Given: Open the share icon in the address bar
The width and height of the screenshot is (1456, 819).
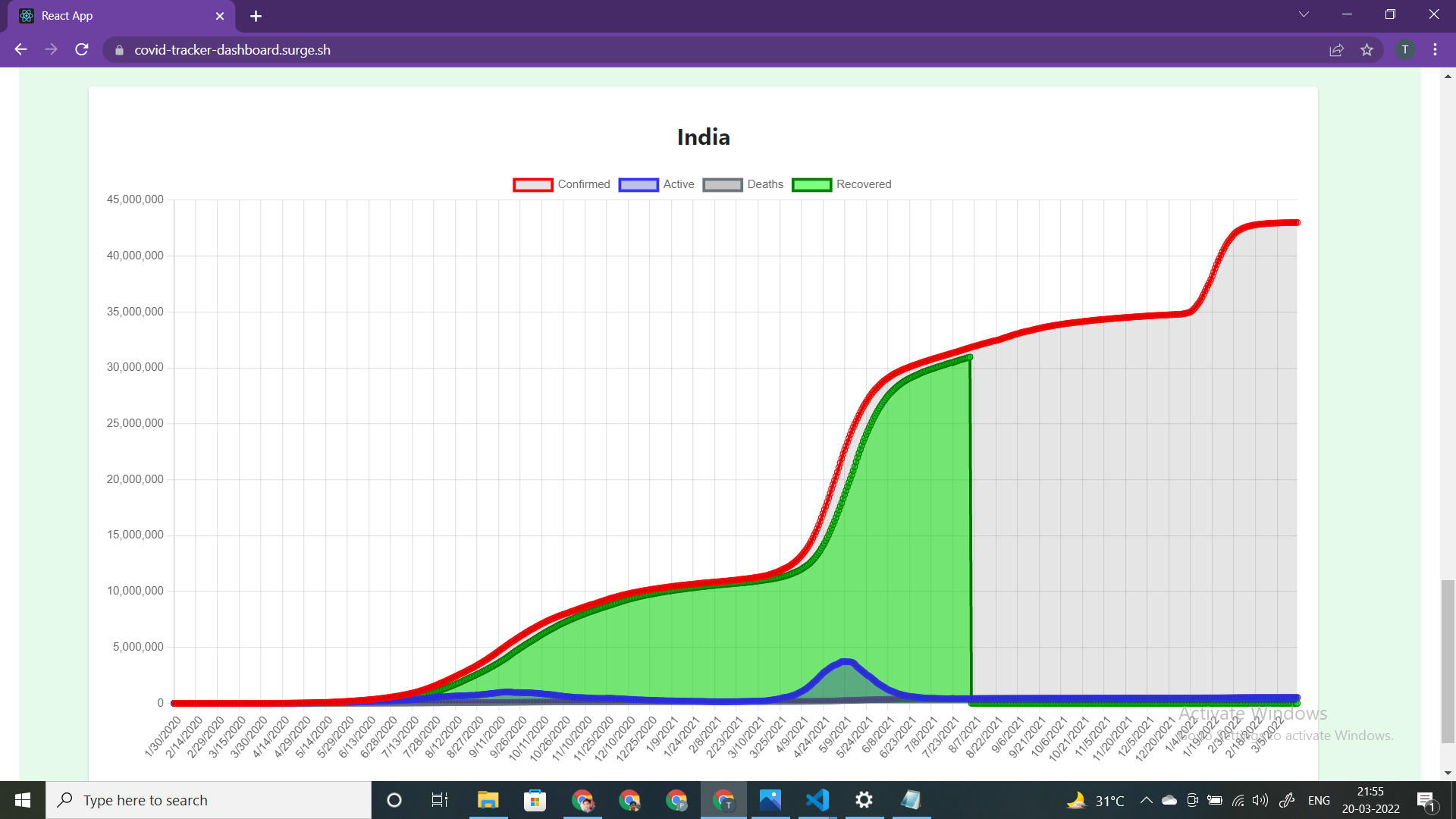Looking at the screenshot, I should pyautogui.click(x=1336, y=50).
